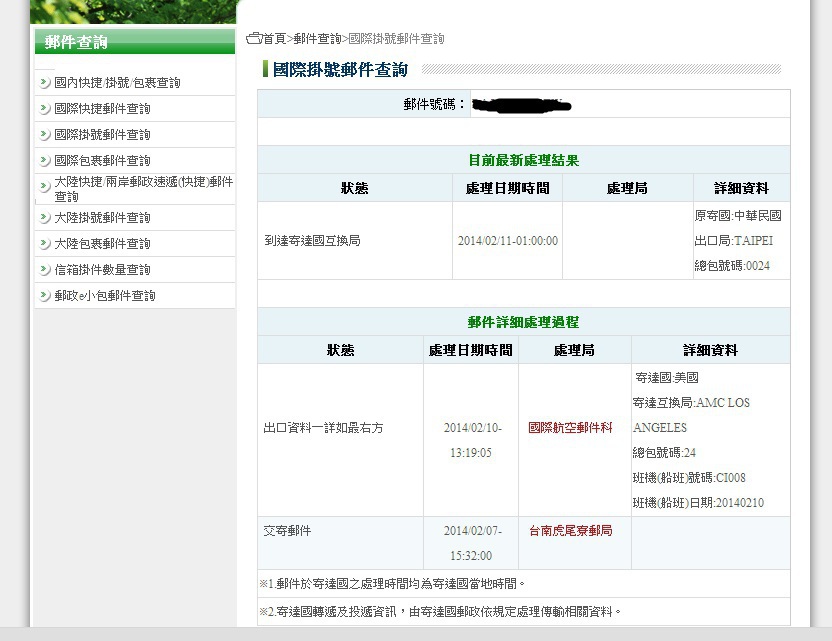The image size is (832, 641).
Task: Click the arrow icon next to 大陸掛號郵件查詢
Action: click(45, 218)
